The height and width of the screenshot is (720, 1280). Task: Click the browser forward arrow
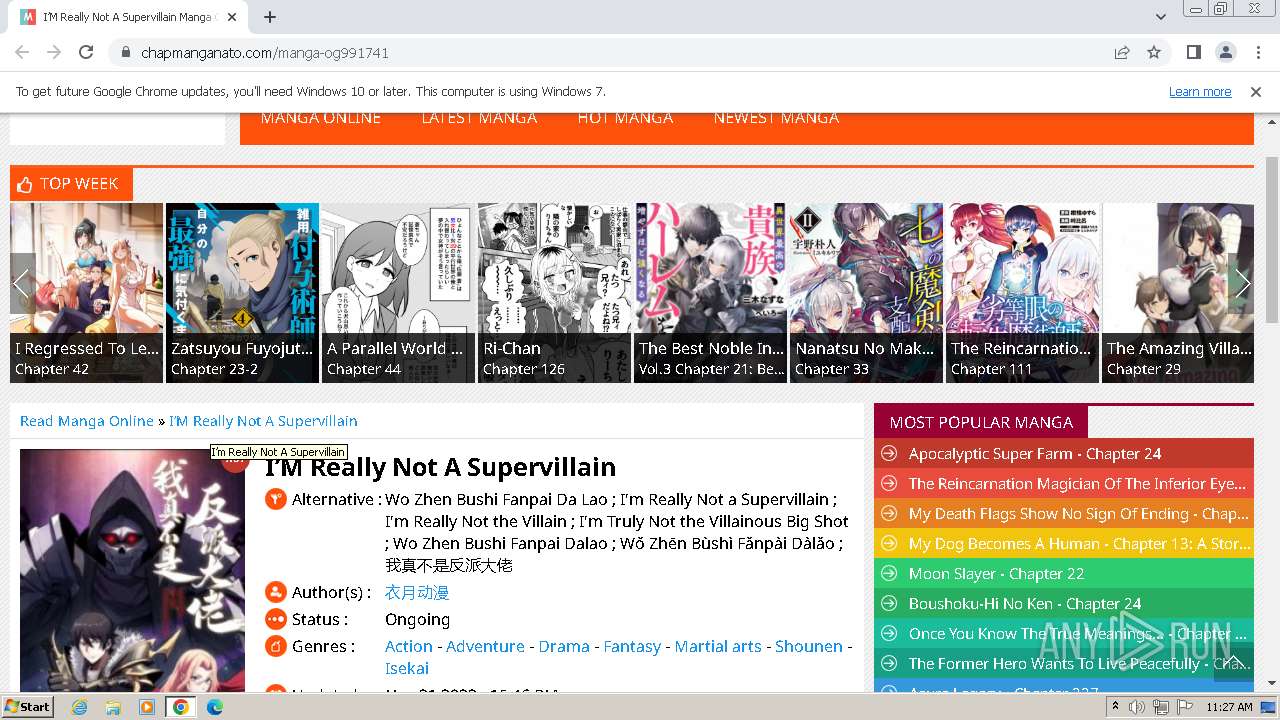point(54,52)
